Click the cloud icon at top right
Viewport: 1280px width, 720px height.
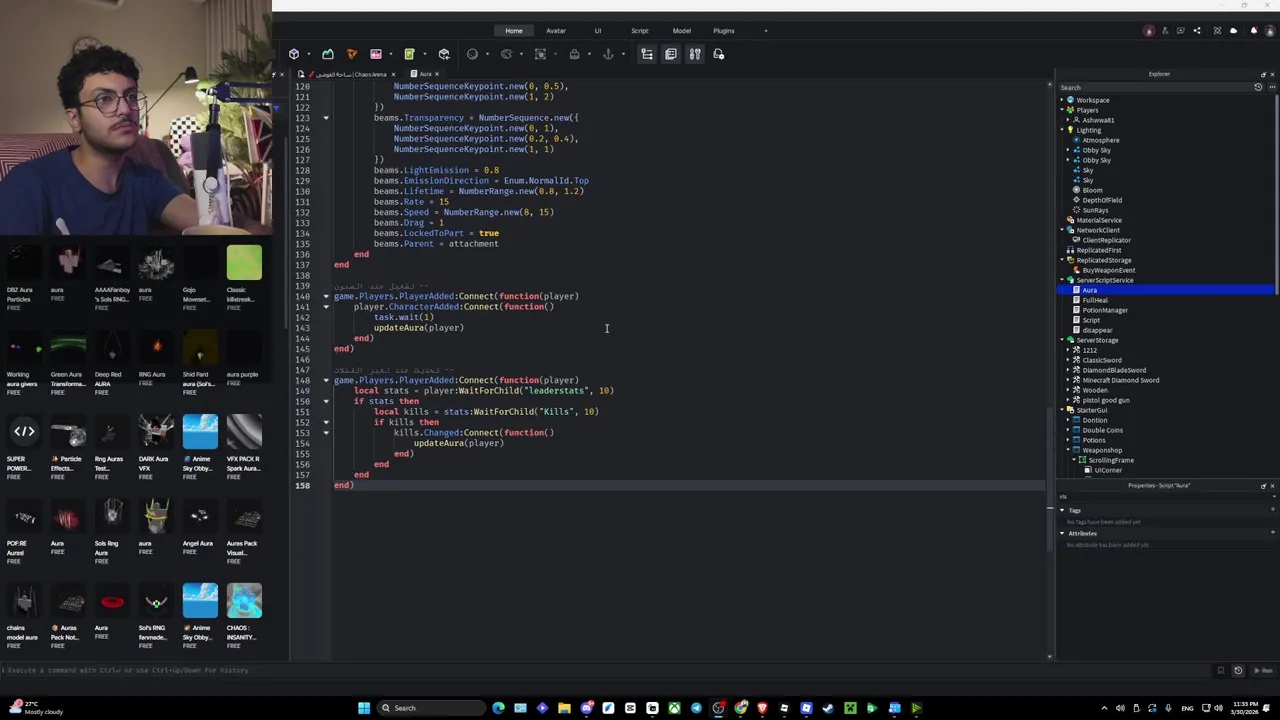[x=1233, y=31]
